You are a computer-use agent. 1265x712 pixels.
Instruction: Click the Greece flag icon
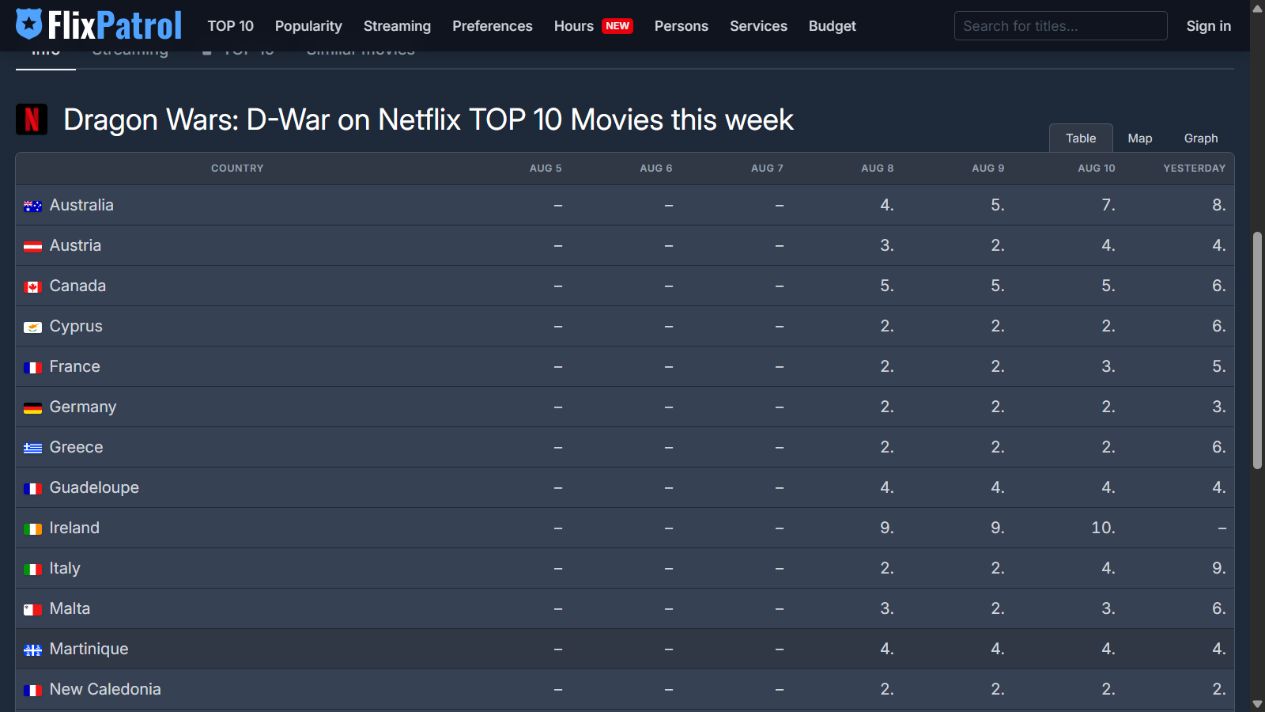33,448
